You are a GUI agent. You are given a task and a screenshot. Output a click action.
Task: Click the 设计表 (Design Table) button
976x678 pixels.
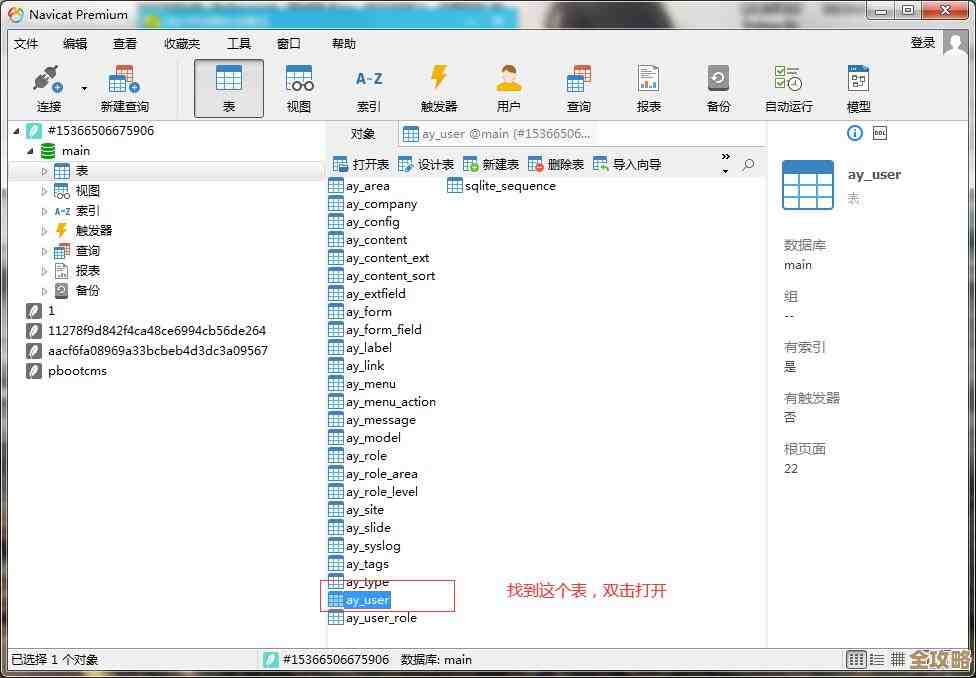(x=426, y=164)
